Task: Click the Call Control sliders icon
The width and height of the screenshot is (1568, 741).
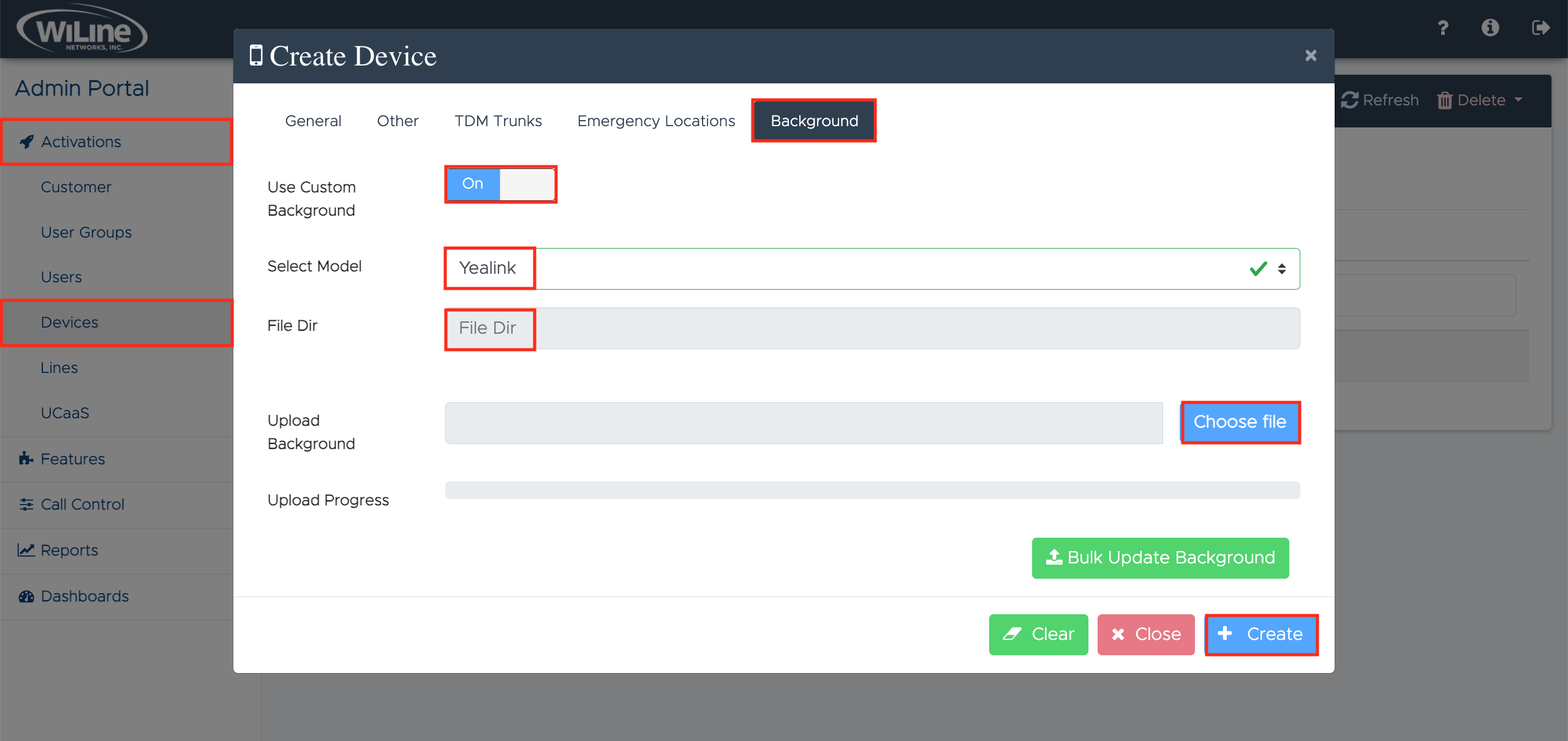Action: (x=26, y=504)
